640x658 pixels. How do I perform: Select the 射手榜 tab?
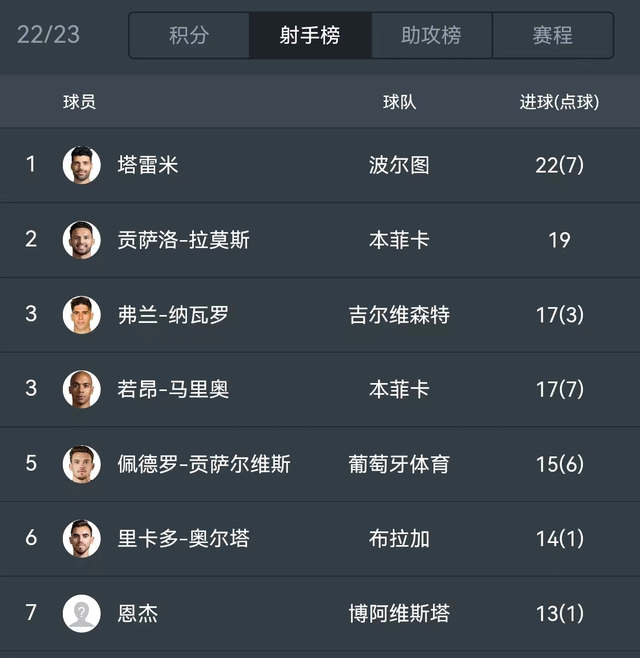click(310, 36)
